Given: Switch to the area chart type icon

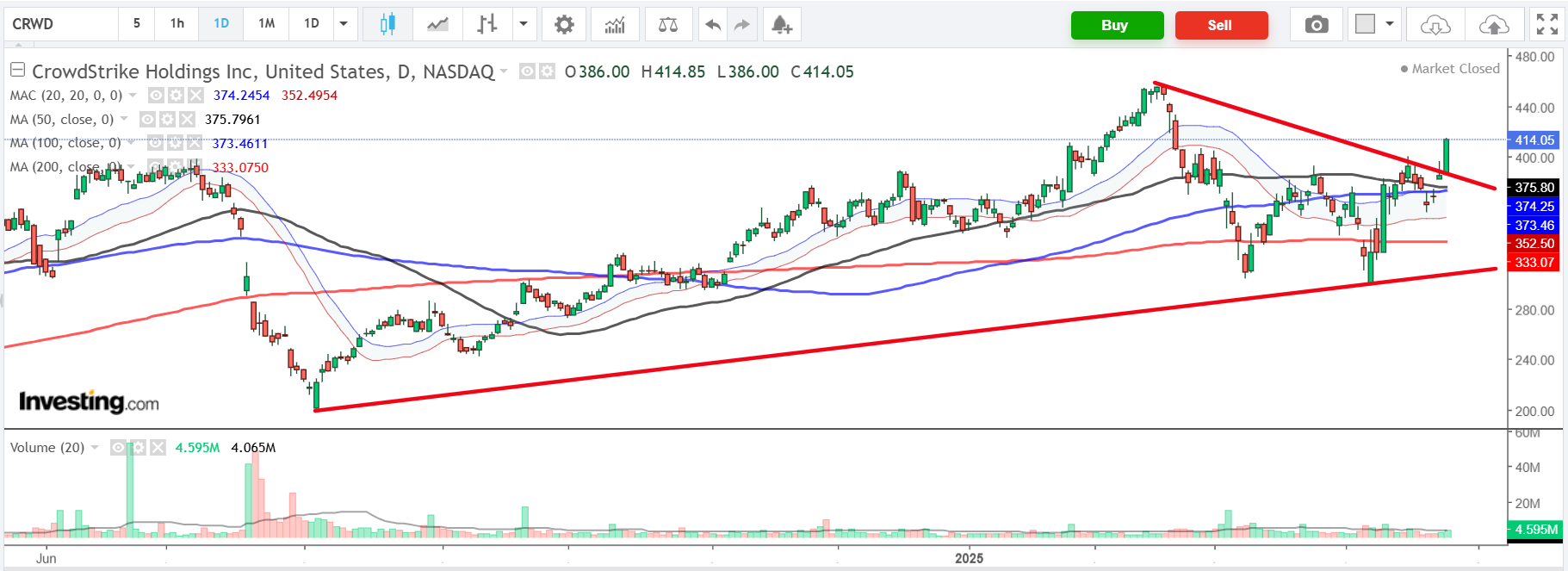Looking at the screenshot, I should click(x=437, y=24).
